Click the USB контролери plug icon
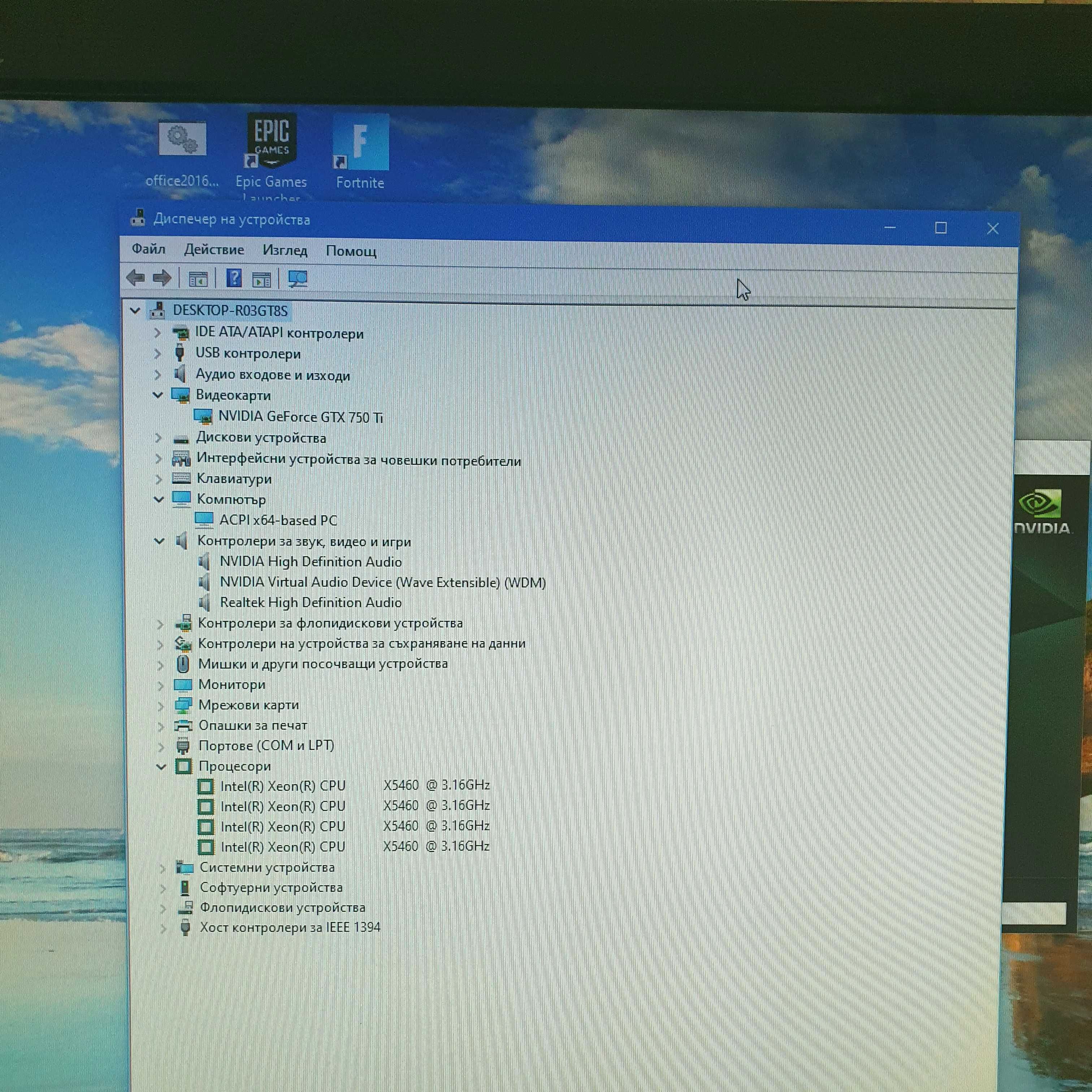This screenshot has height=1092, width=1092. point(180,353)
